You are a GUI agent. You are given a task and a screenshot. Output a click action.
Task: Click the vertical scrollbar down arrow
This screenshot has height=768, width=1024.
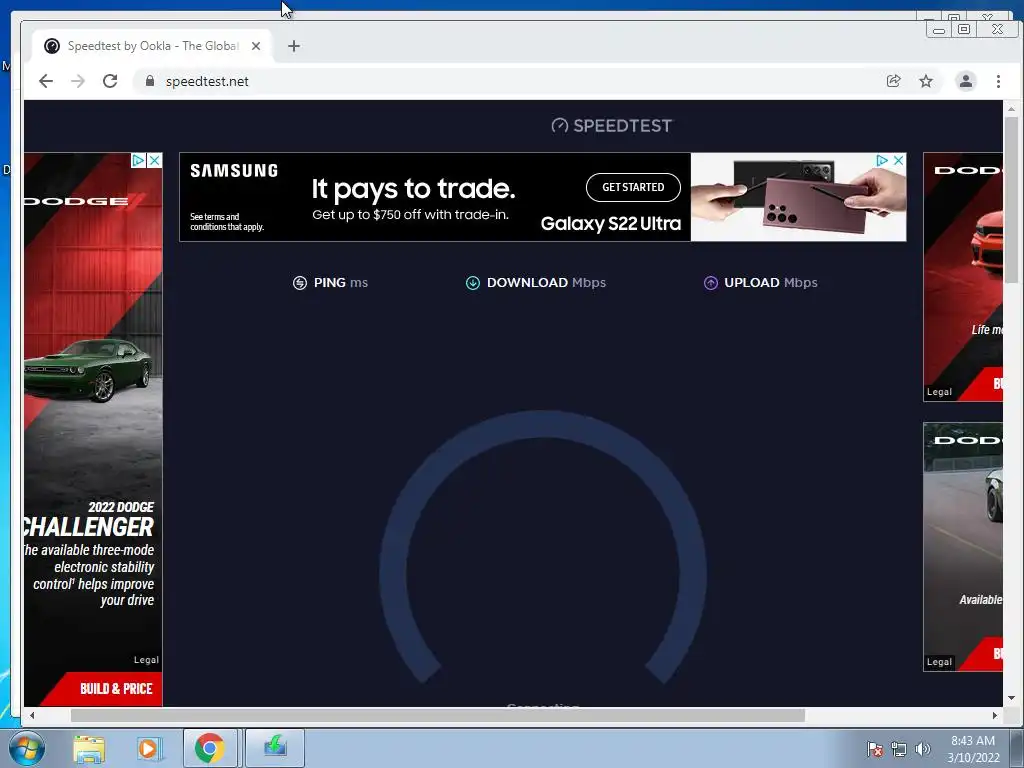(x=1012, y=697)
